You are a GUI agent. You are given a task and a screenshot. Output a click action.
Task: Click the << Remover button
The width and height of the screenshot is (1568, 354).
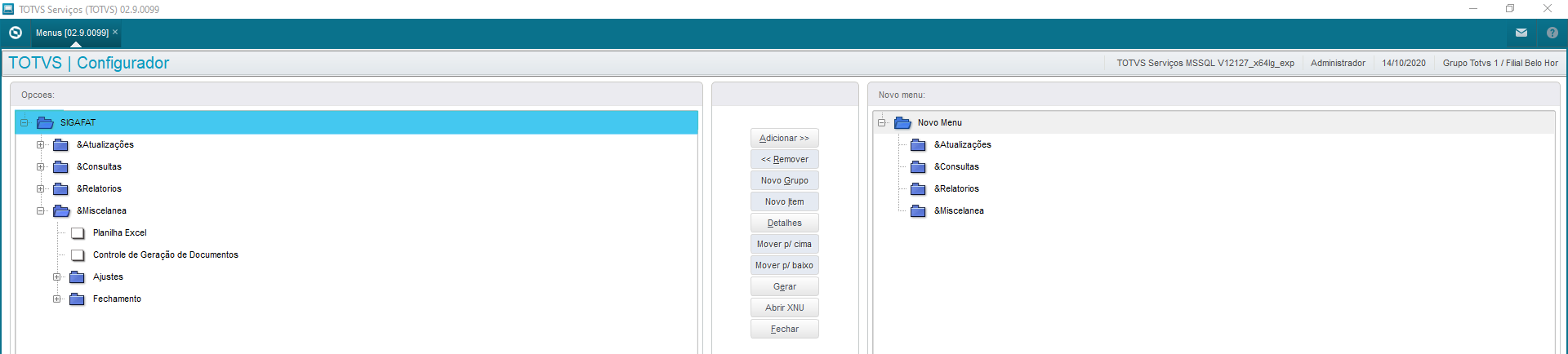[x=784, y=159]
